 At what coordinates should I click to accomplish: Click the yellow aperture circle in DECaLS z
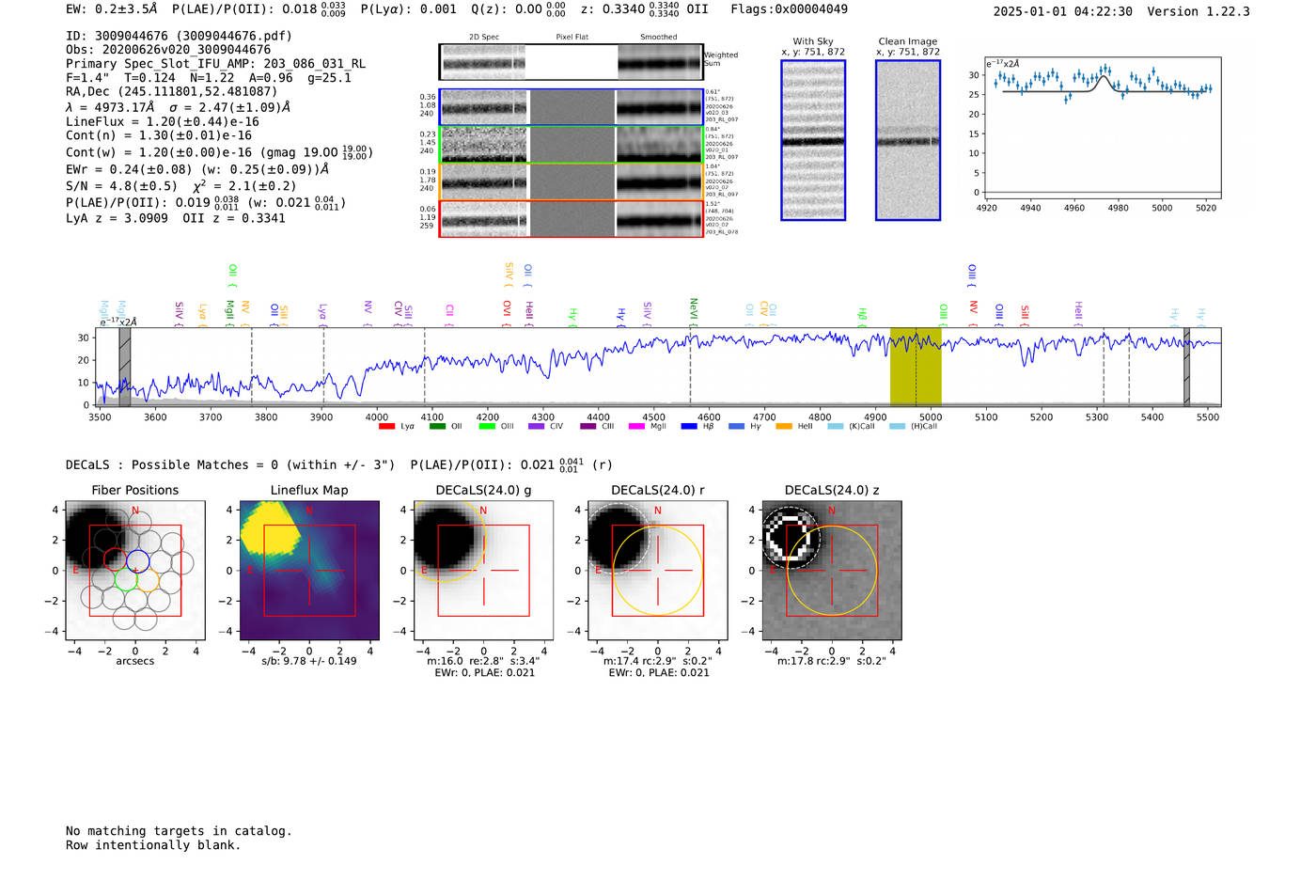tap(832, 571)
